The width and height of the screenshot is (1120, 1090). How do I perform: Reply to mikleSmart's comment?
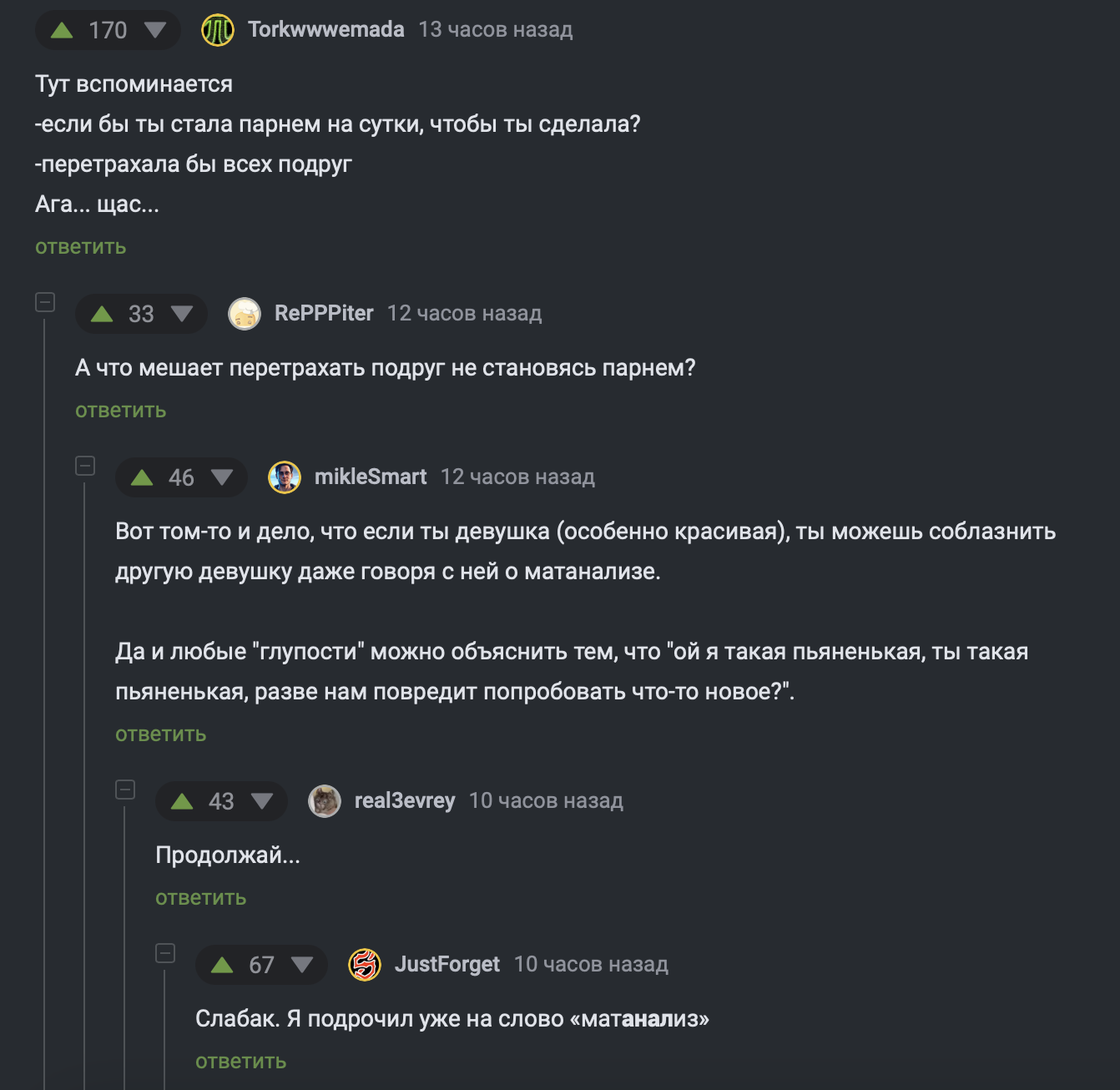(161, 734)
